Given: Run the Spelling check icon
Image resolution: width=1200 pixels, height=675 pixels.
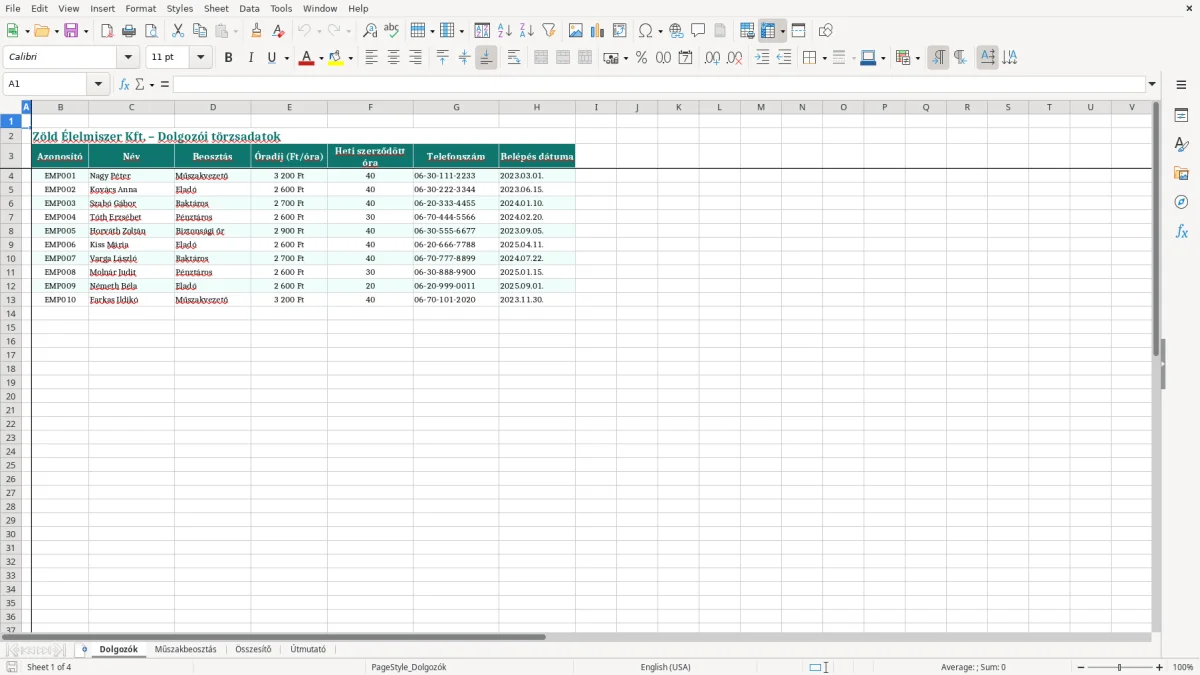Looking at the screenshot, I should coord(392,31).
